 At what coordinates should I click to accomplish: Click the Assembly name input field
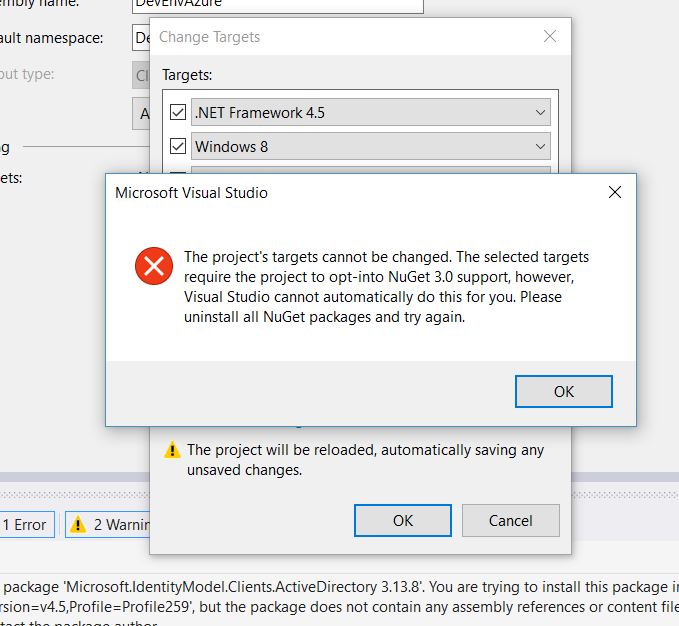(x=278, y=6)
